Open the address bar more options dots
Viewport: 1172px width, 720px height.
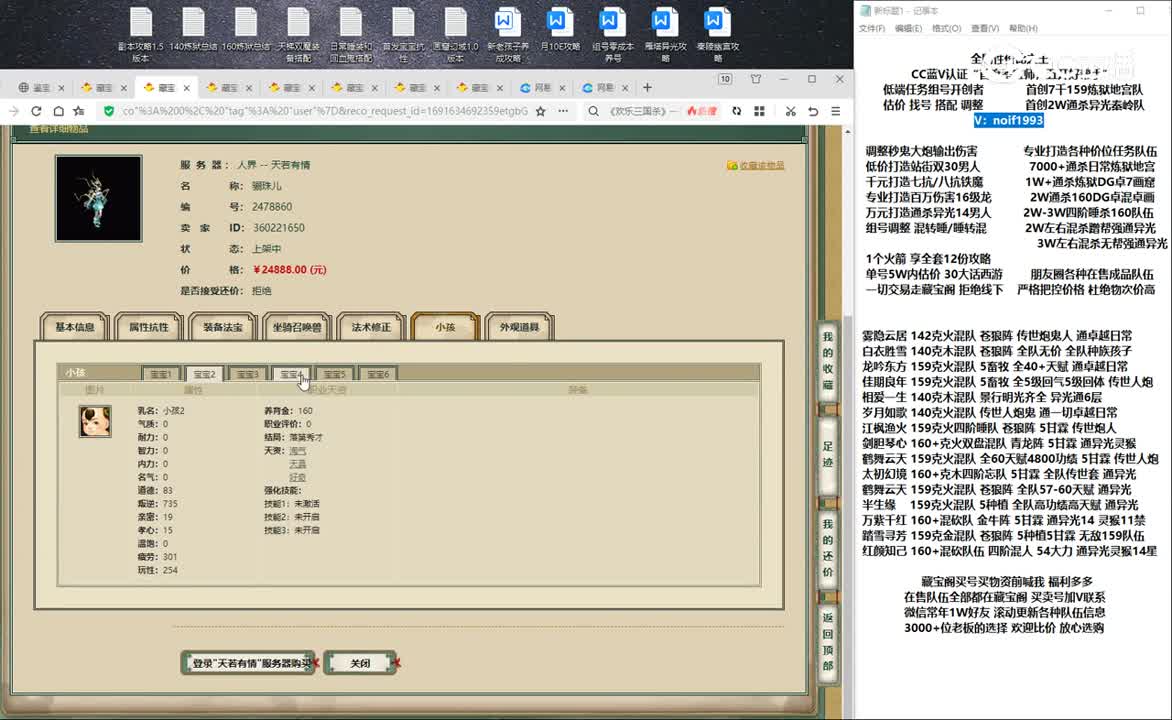click(563, 111)
